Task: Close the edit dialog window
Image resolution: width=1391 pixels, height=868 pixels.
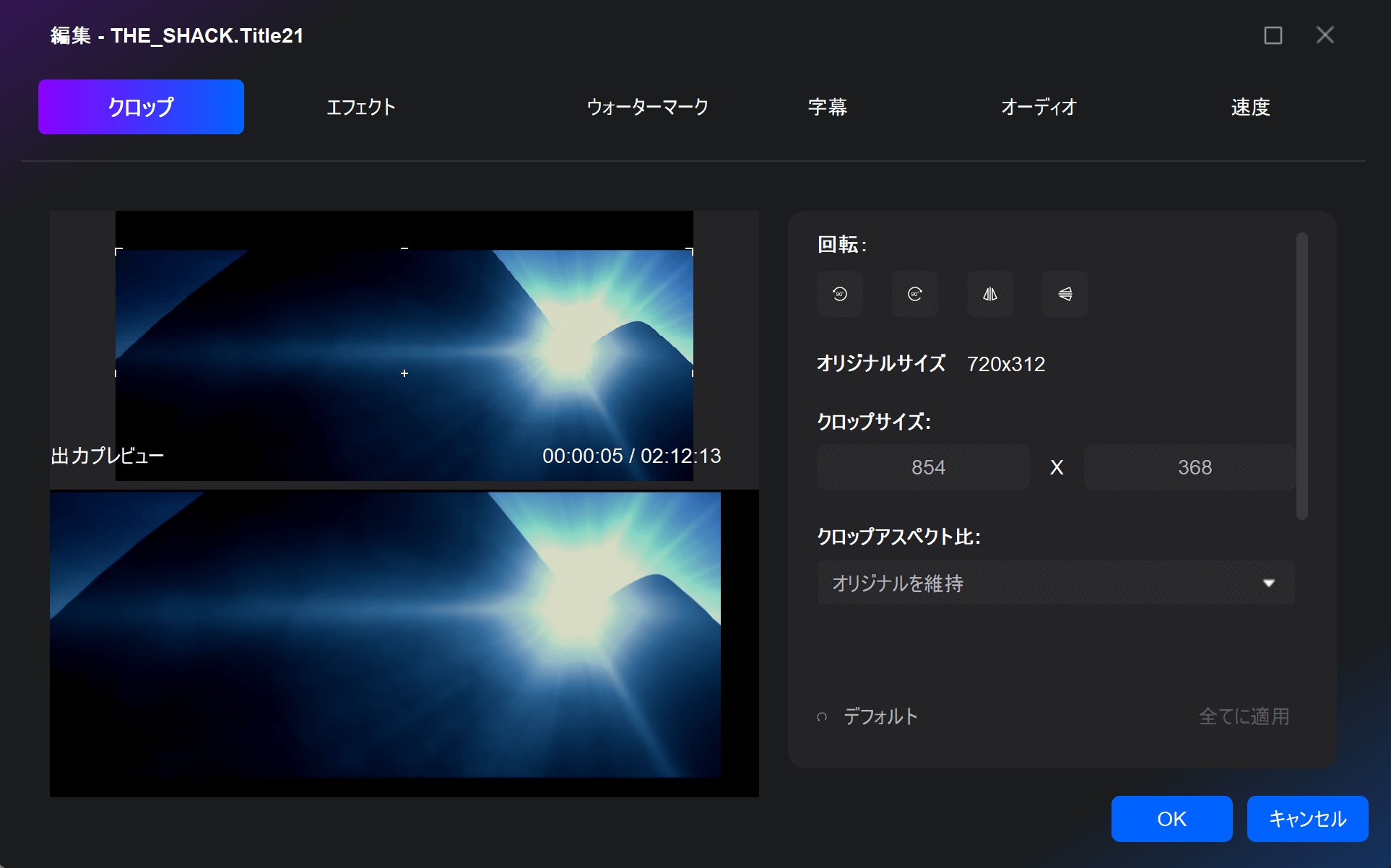Action: 1325,35
